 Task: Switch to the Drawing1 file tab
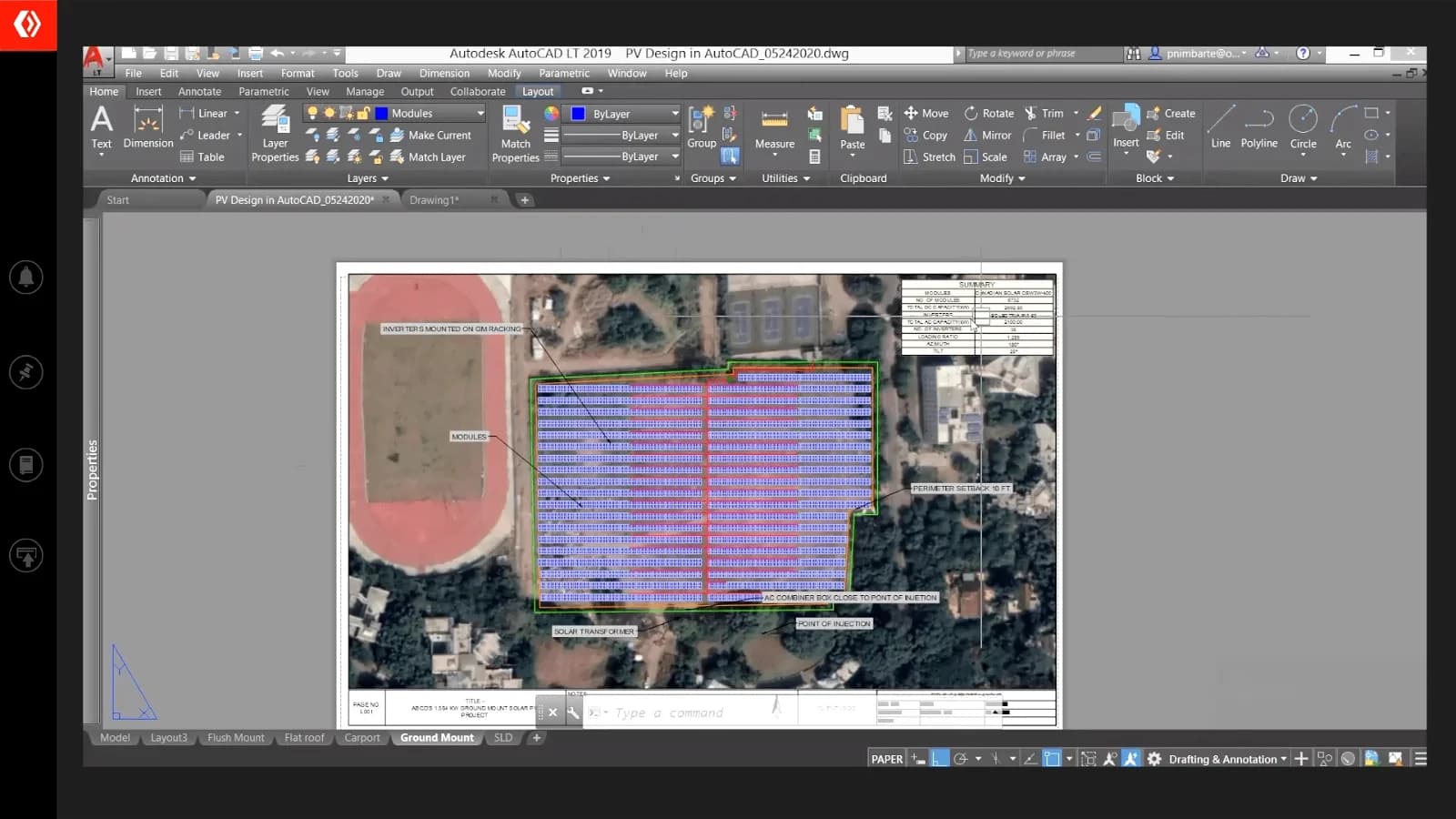coord(434,200)
